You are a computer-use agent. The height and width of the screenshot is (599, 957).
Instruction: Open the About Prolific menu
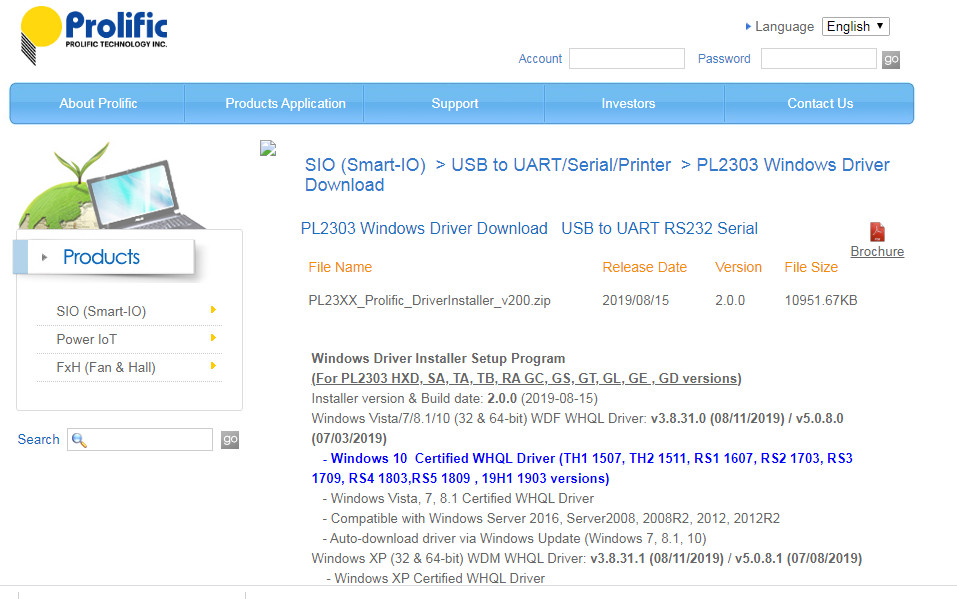(x=98, y=103)
